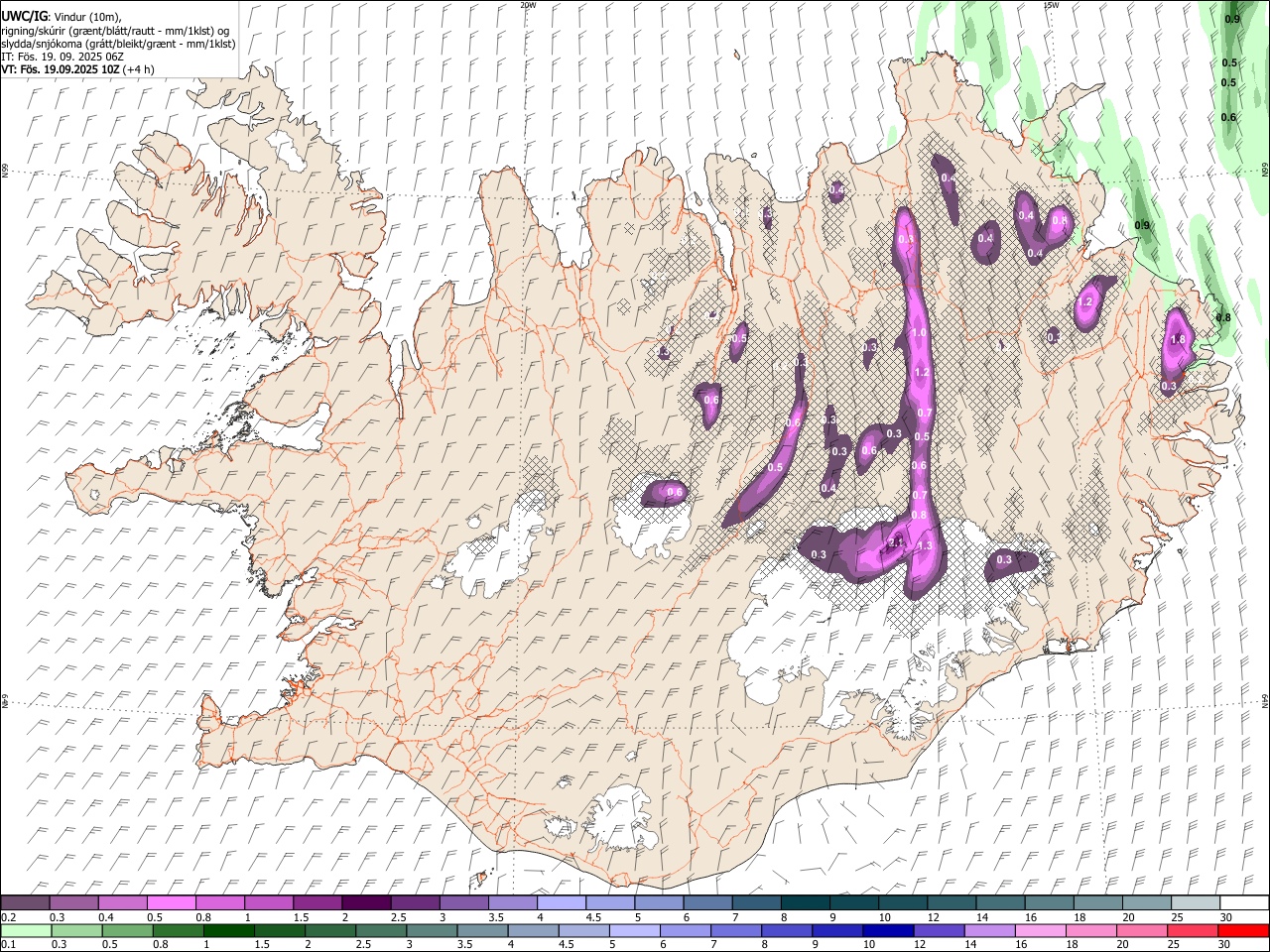This screenshot has height=952, width=1270.
Task: Click the 'VT: Fös. 19.09.2025 10Z (+4 h)' line
Action: (x=77, y=70)
